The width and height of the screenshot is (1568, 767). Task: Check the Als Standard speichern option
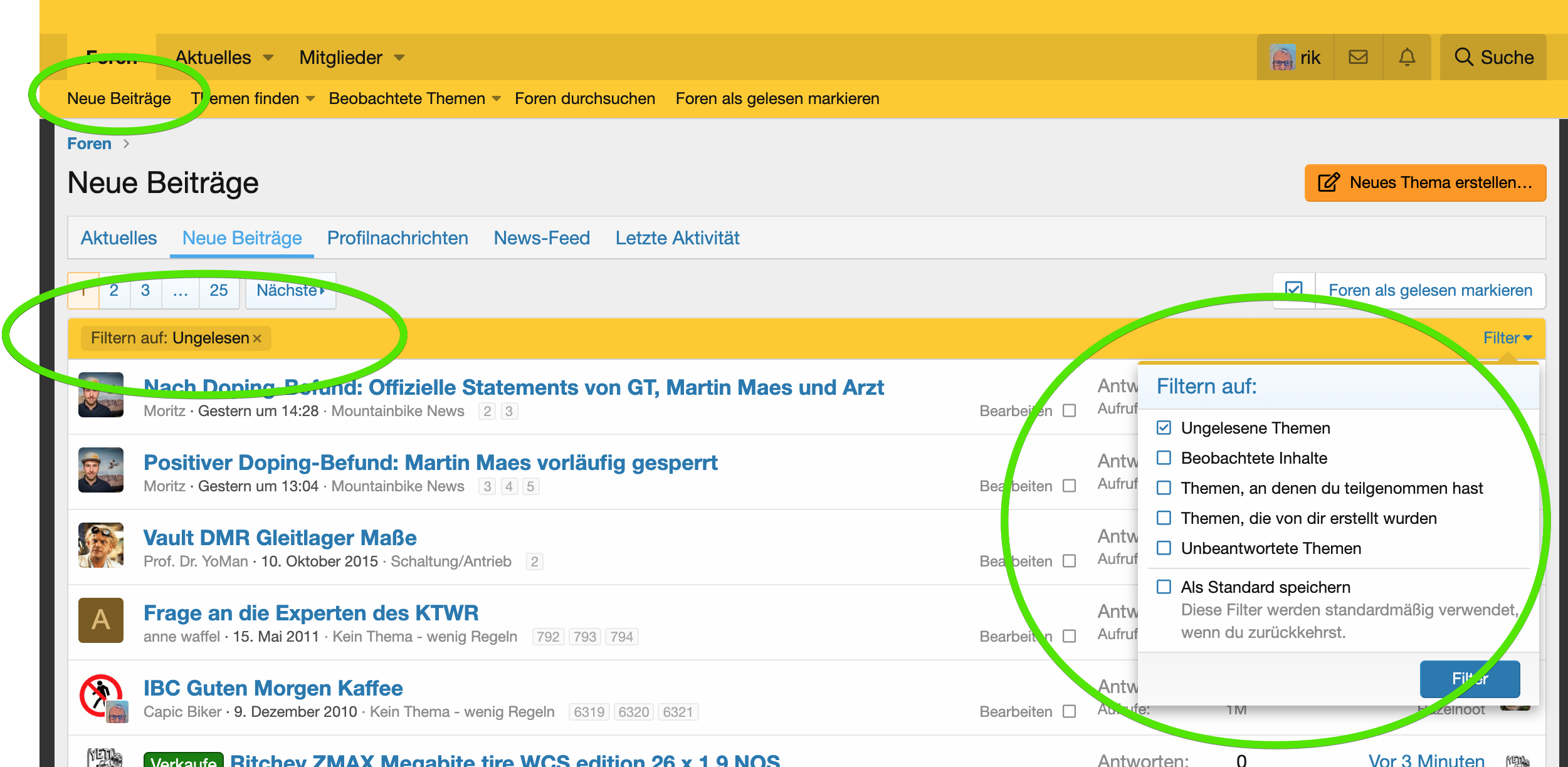point(1164,587)
